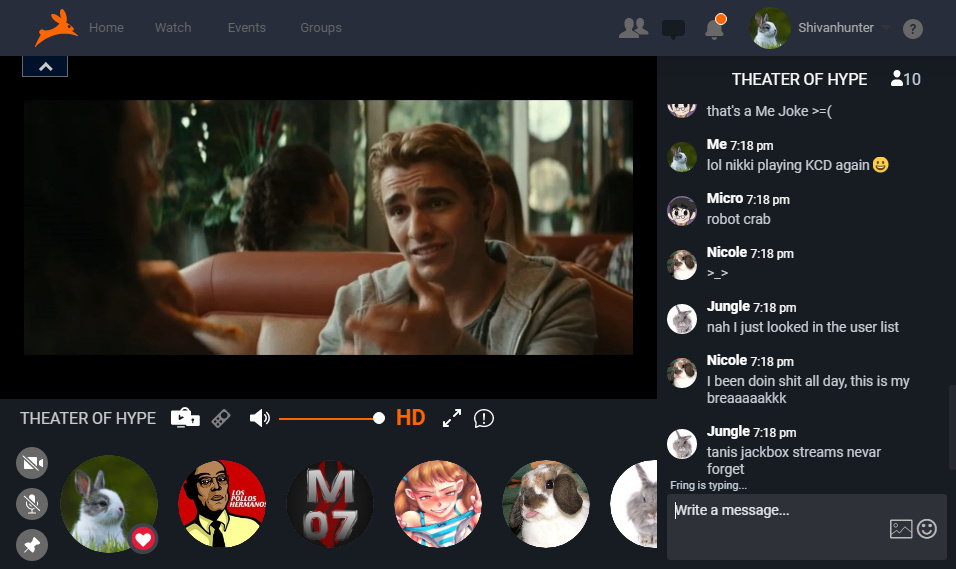956x569 pixels.
Task: Open the share screen/video launcher icon
Action: 185,418
